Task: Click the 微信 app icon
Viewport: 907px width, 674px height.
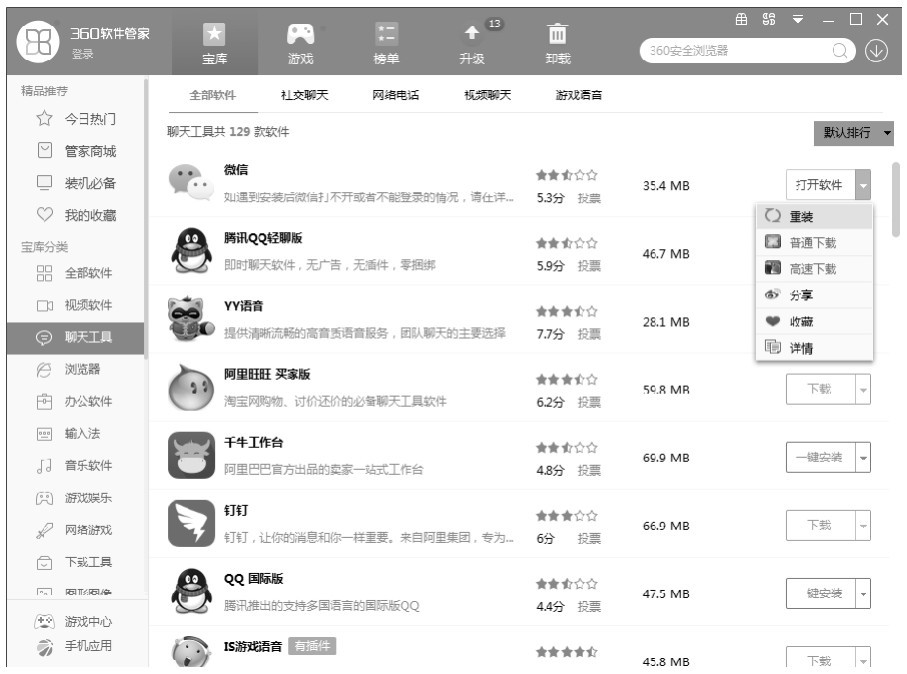Action: (x=191, y=183)
